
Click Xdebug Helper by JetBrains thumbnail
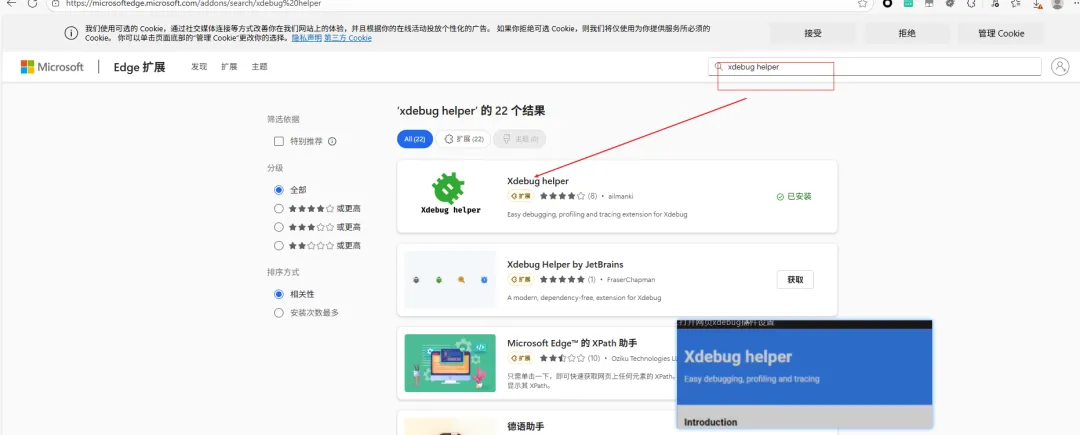coord(450,279)
